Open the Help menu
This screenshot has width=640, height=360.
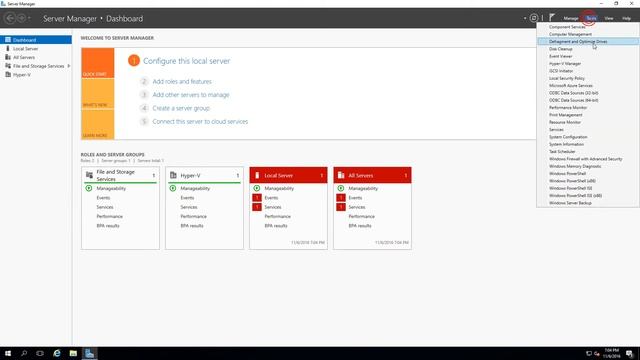(626, 18)
